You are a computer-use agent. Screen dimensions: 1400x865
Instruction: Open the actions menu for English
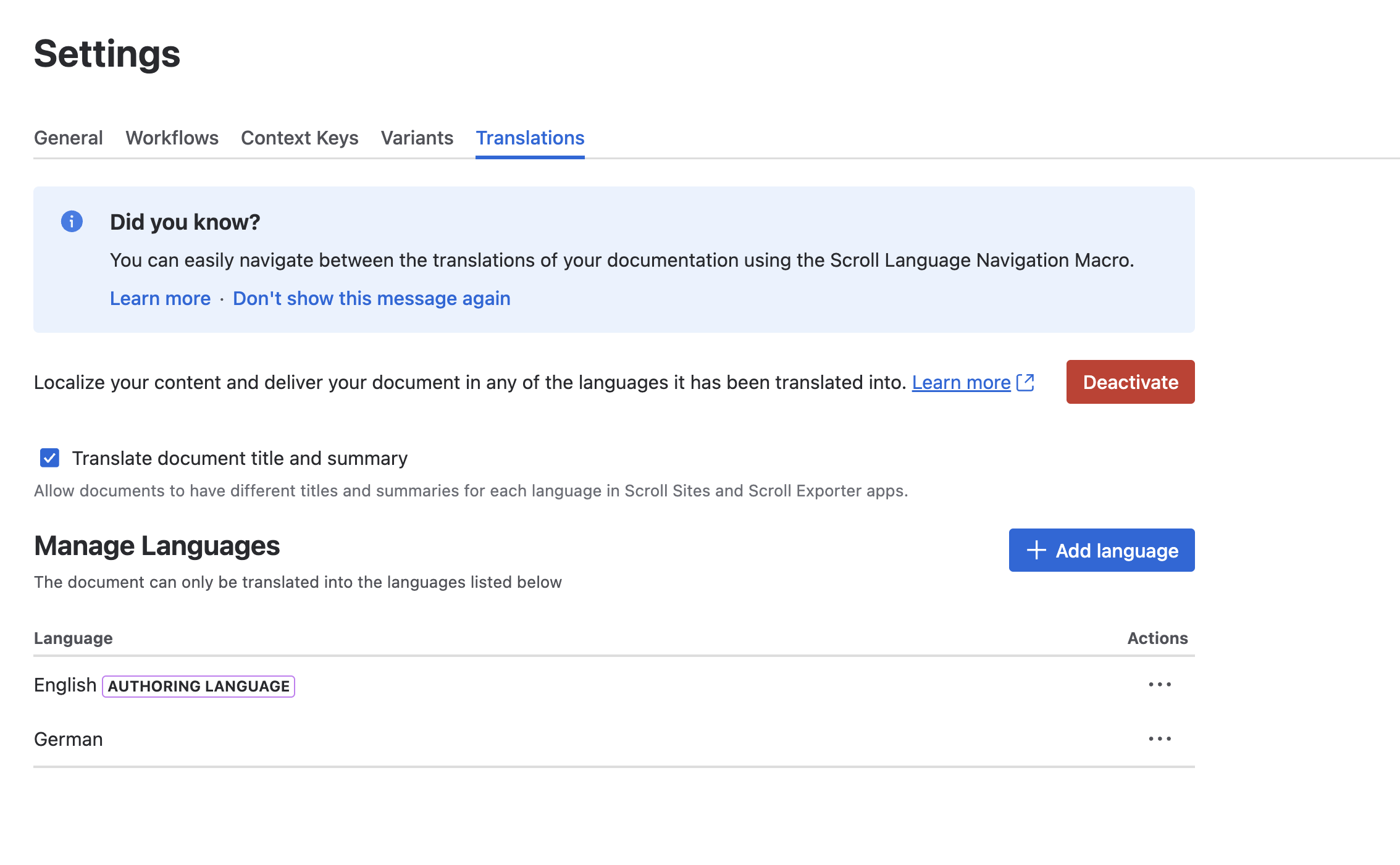(x=1160, y=684)
